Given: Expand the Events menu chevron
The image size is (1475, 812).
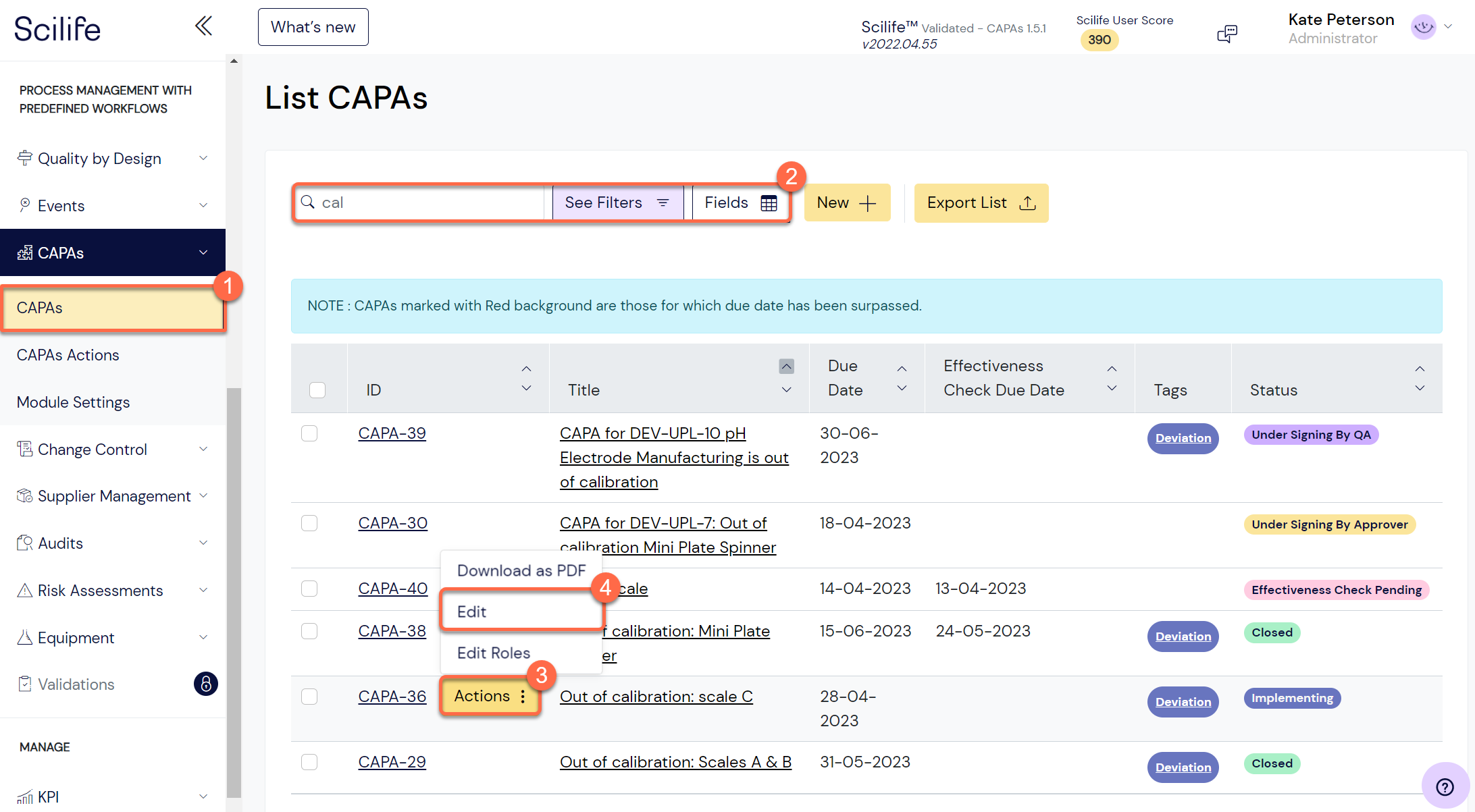Looking at the screenshot, I should click(203, 205).
